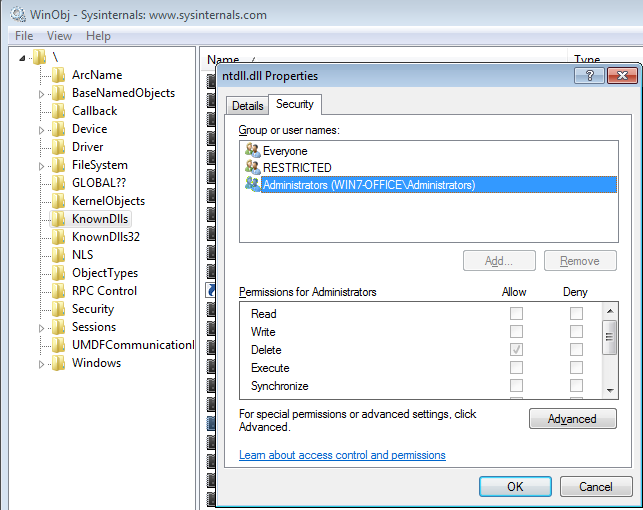Viewport: 643px width, 510px height.
Task: Click the Advanced button
Action: pyautogui.click(x=572, y=419)
